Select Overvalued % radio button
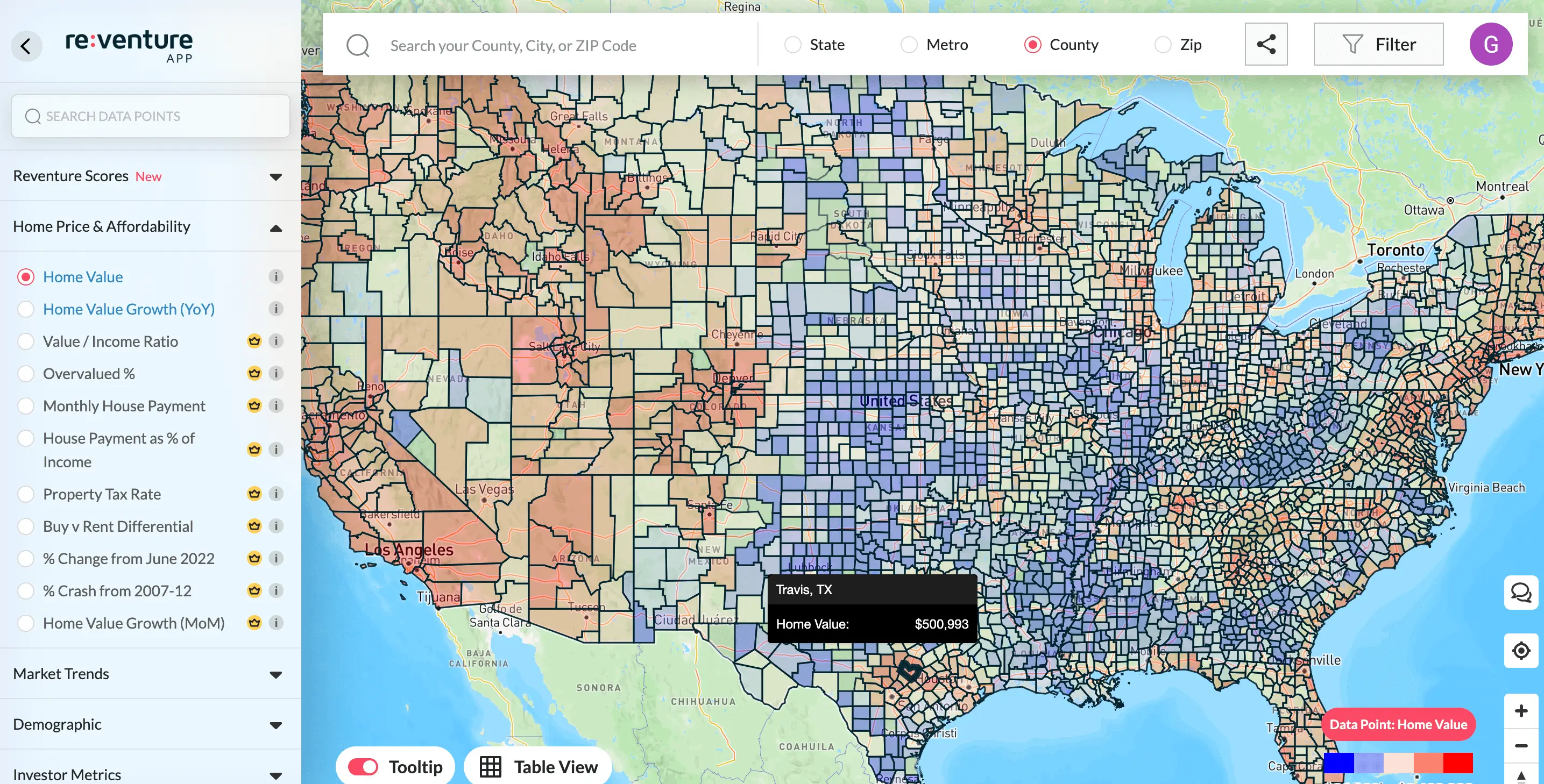This screenshot has width=1544, height=784. [26, 374]
